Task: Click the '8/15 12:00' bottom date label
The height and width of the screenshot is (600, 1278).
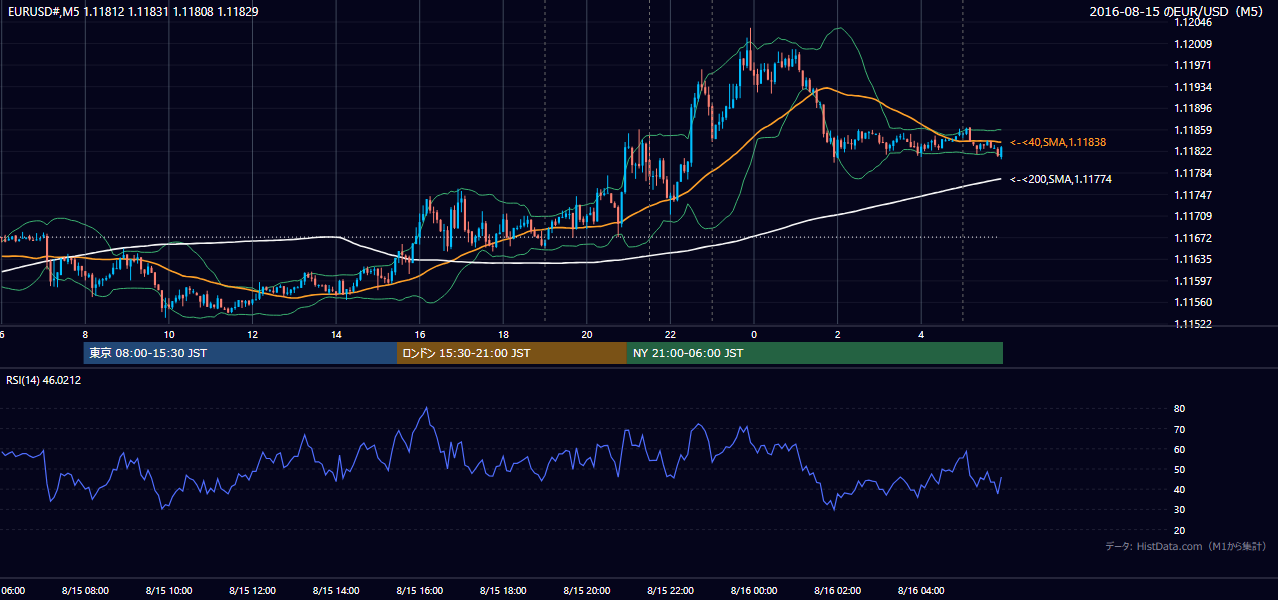Action: (x=253, y=590)
